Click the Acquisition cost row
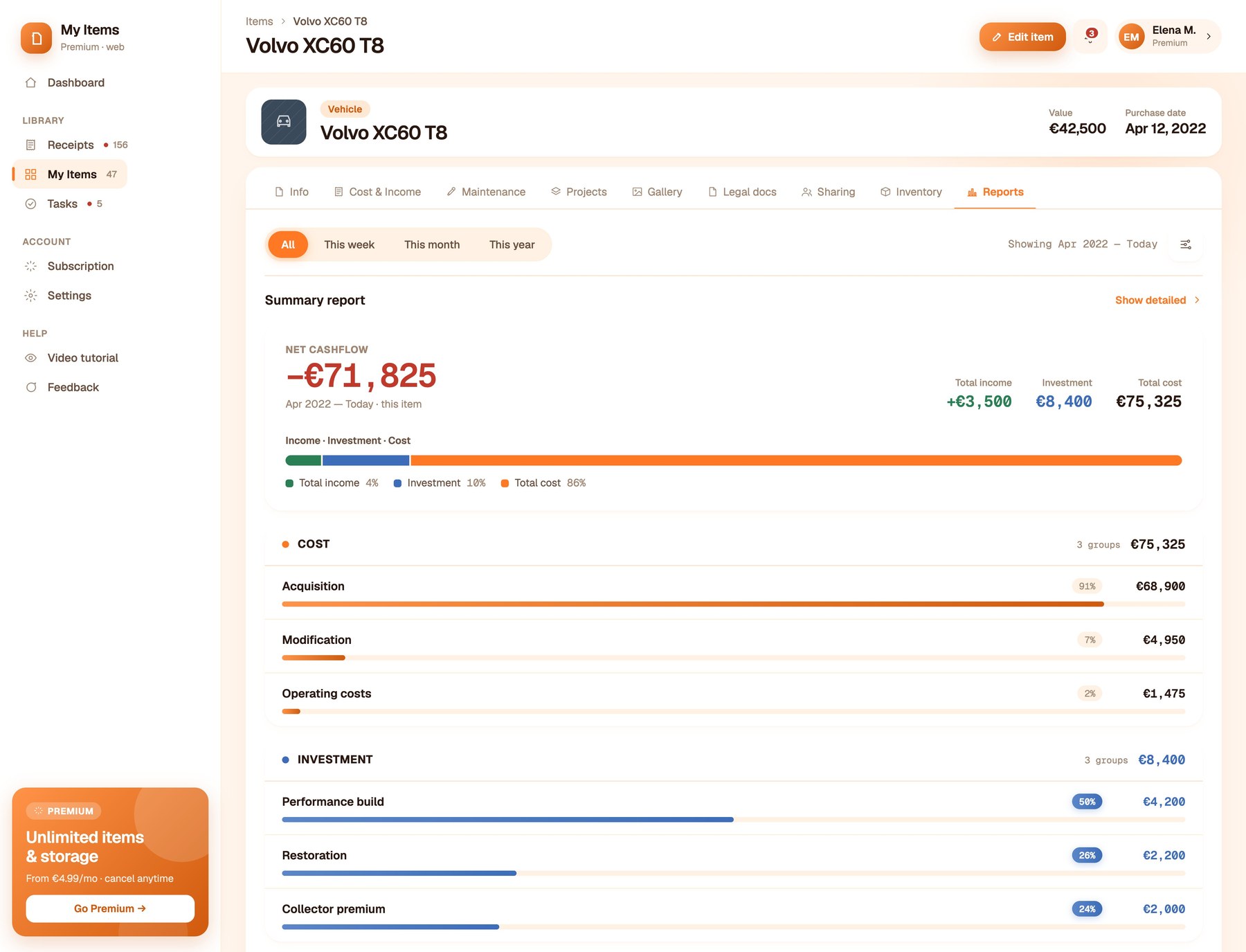 [x=734, y=593]
